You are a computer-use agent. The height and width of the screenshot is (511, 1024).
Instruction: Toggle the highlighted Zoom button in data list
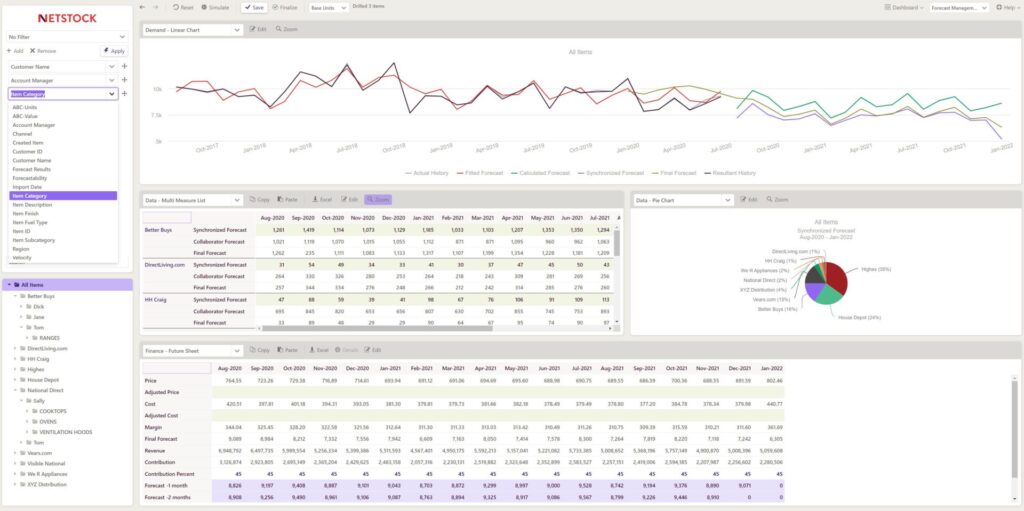(378, 200)
